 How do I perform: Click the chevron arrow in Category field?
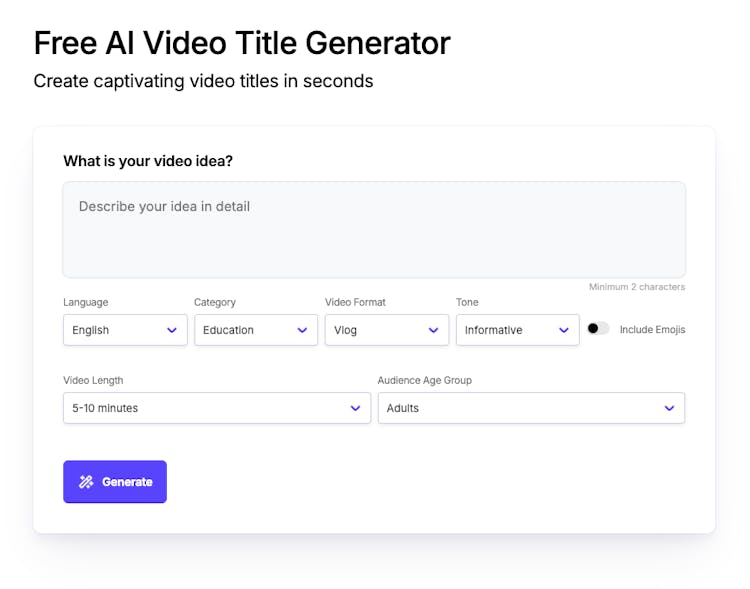[302, 330]
